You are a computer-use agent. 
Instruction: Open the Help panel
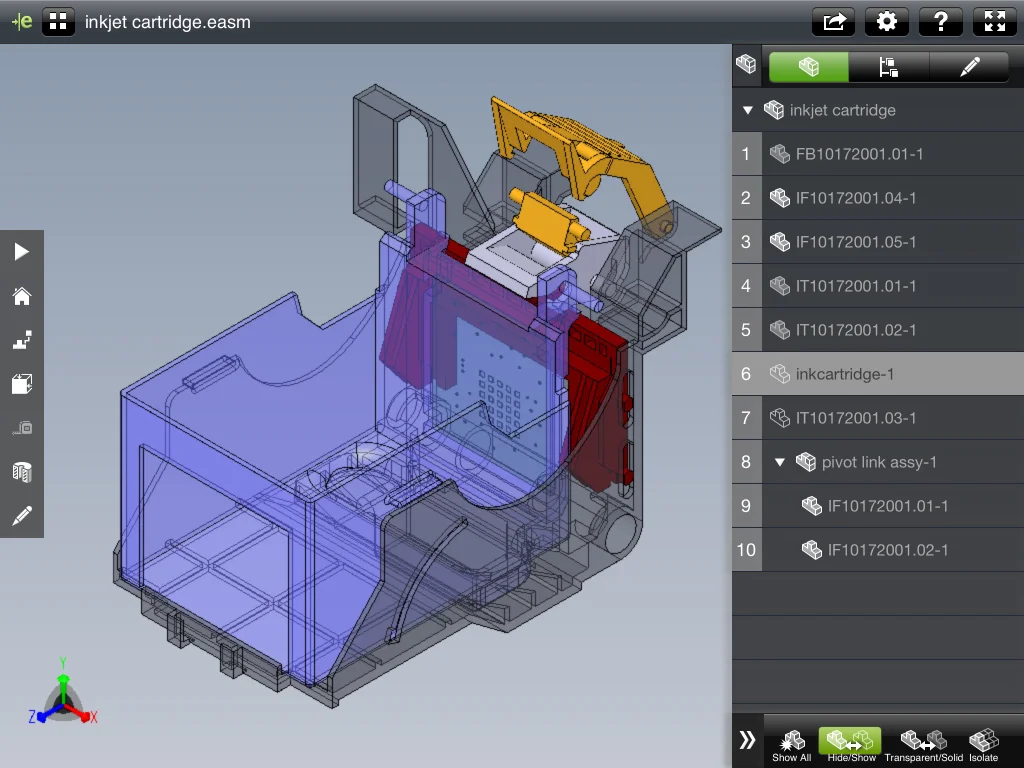point(940,21)
